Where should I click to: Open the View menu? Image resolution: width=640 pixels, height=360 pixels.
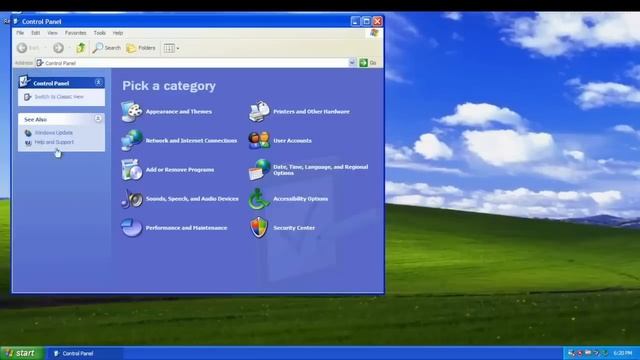[52, 33]
